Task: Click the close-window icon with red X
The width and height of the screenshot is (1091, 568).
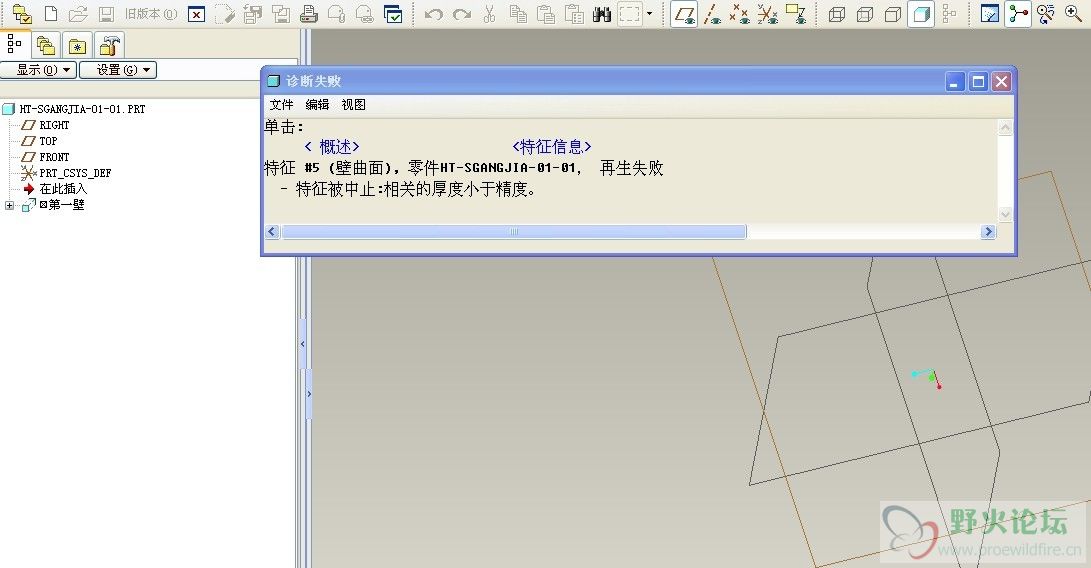Action: [197, 14]
